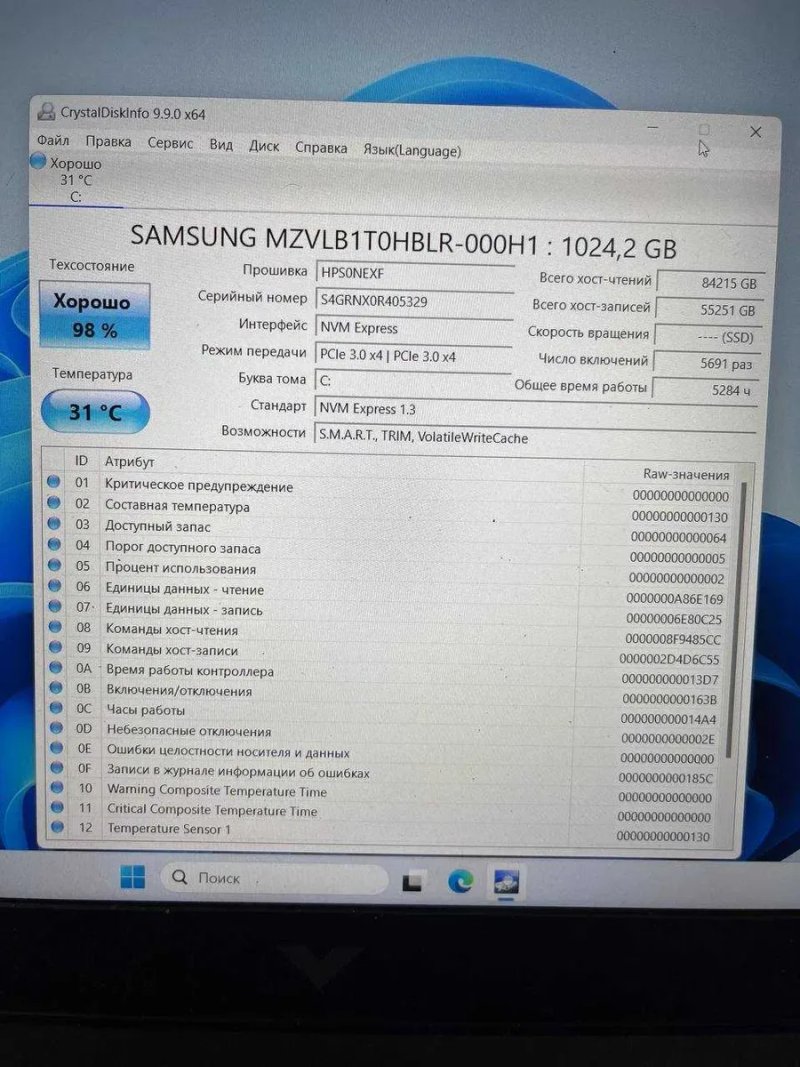Click raw value 000000000014A4

coord(668,719)
